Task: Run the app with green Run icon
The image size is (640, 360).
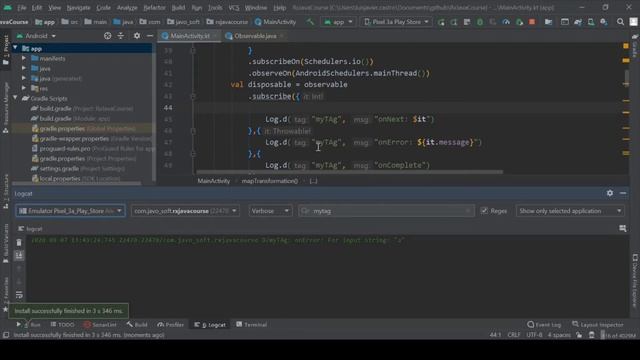Action: click(x=441, y=22)
